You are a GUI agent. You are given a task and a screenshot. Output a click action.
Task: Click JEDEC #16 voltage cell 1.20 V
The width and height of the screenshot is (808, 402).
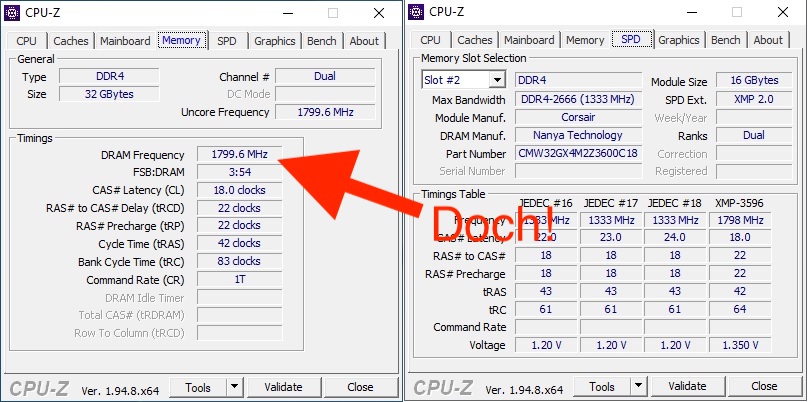coord(546,345)
